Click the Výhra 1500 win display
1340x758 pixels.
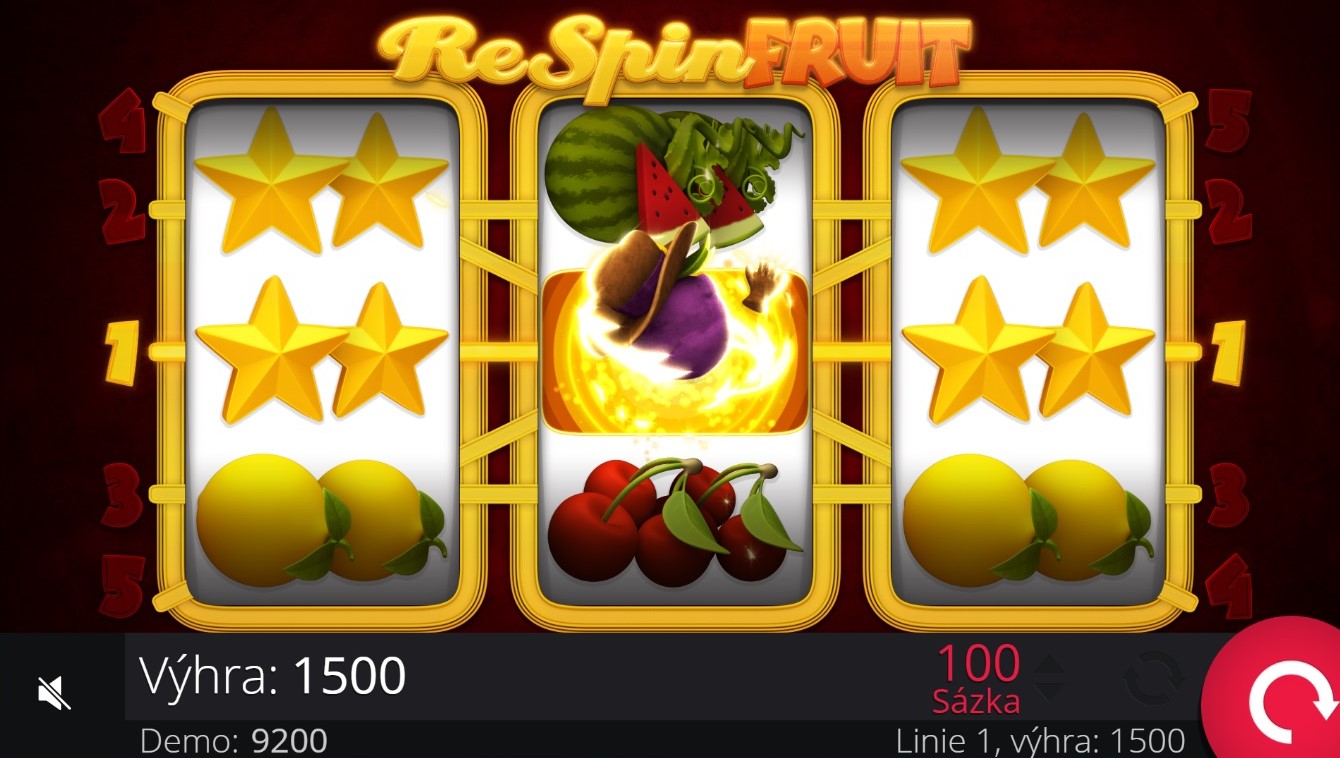(273, 676)
